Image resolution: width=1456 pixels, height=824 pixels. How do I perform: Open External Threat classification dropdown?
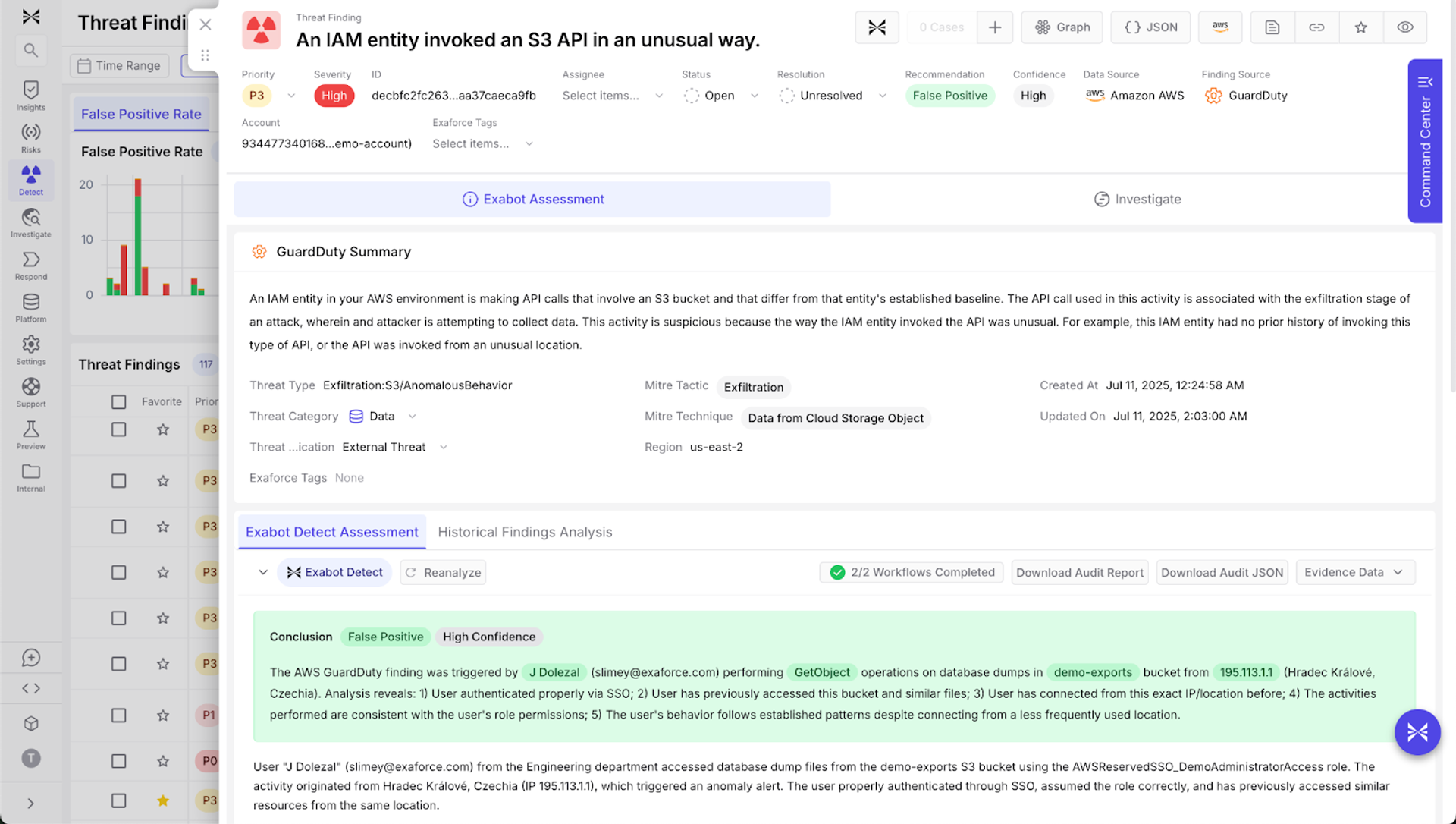pos(395,447)
